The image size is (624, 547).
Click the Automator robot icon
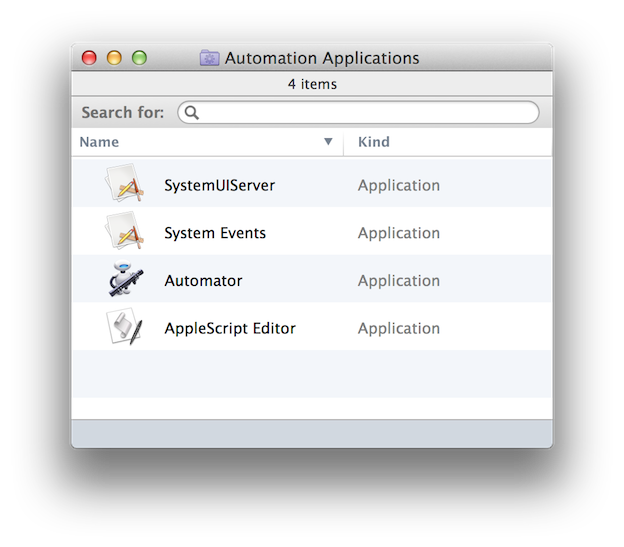(x=125, y=278)
